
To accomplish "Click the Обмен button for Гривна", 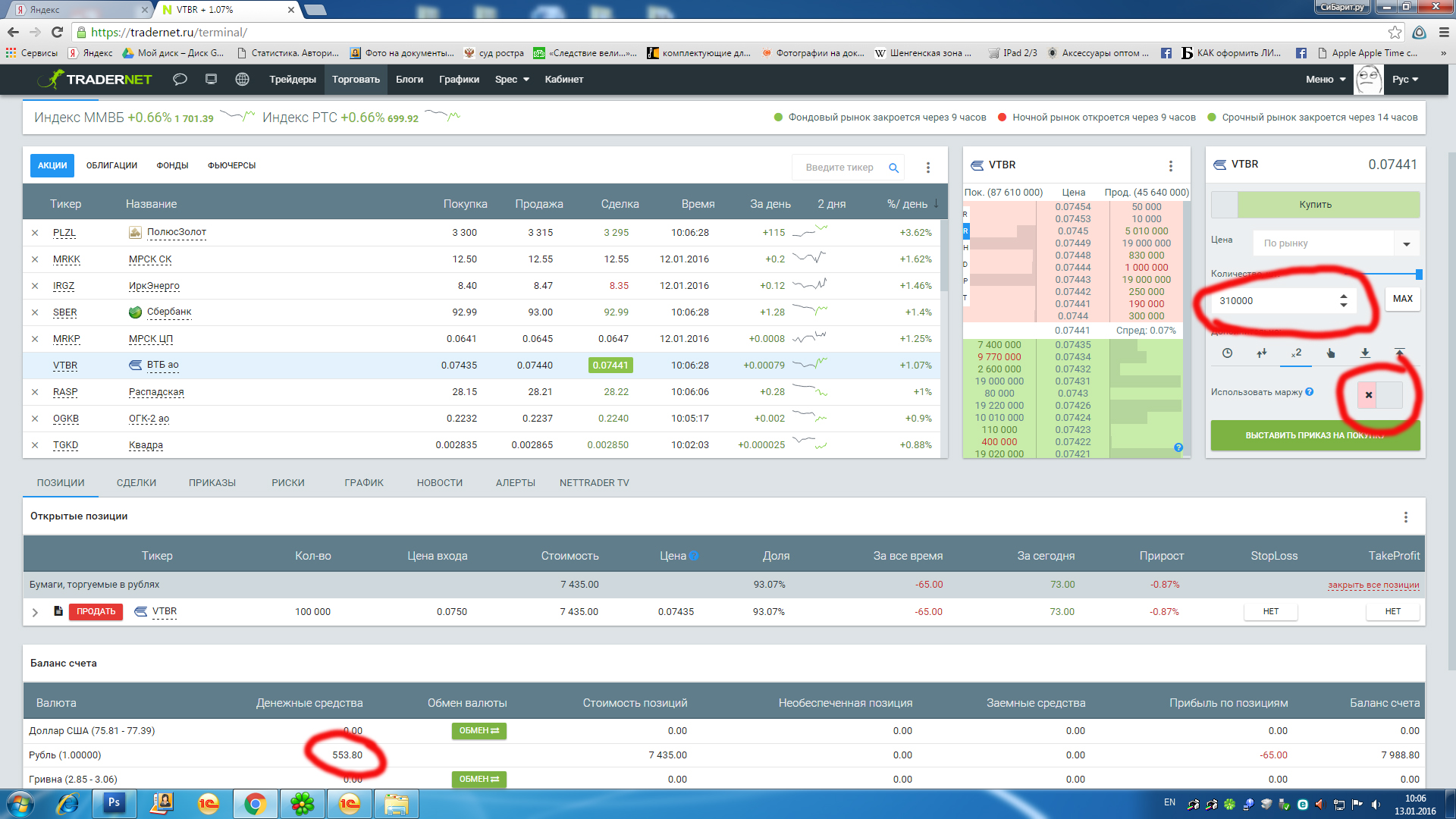I will point(479,780).
